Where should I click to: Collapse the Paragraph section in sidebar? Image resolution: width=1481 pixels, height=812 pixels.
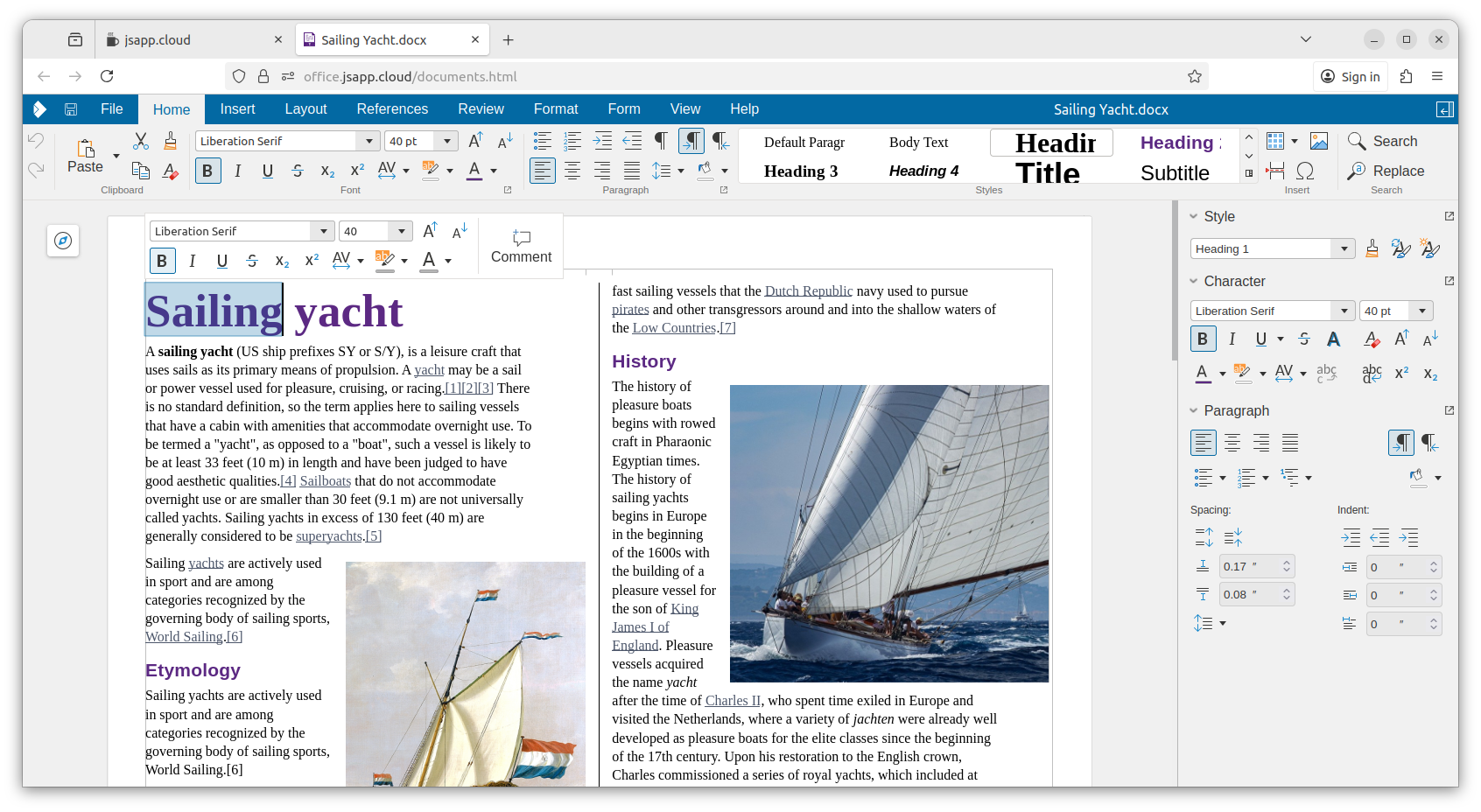[1194, 410]
